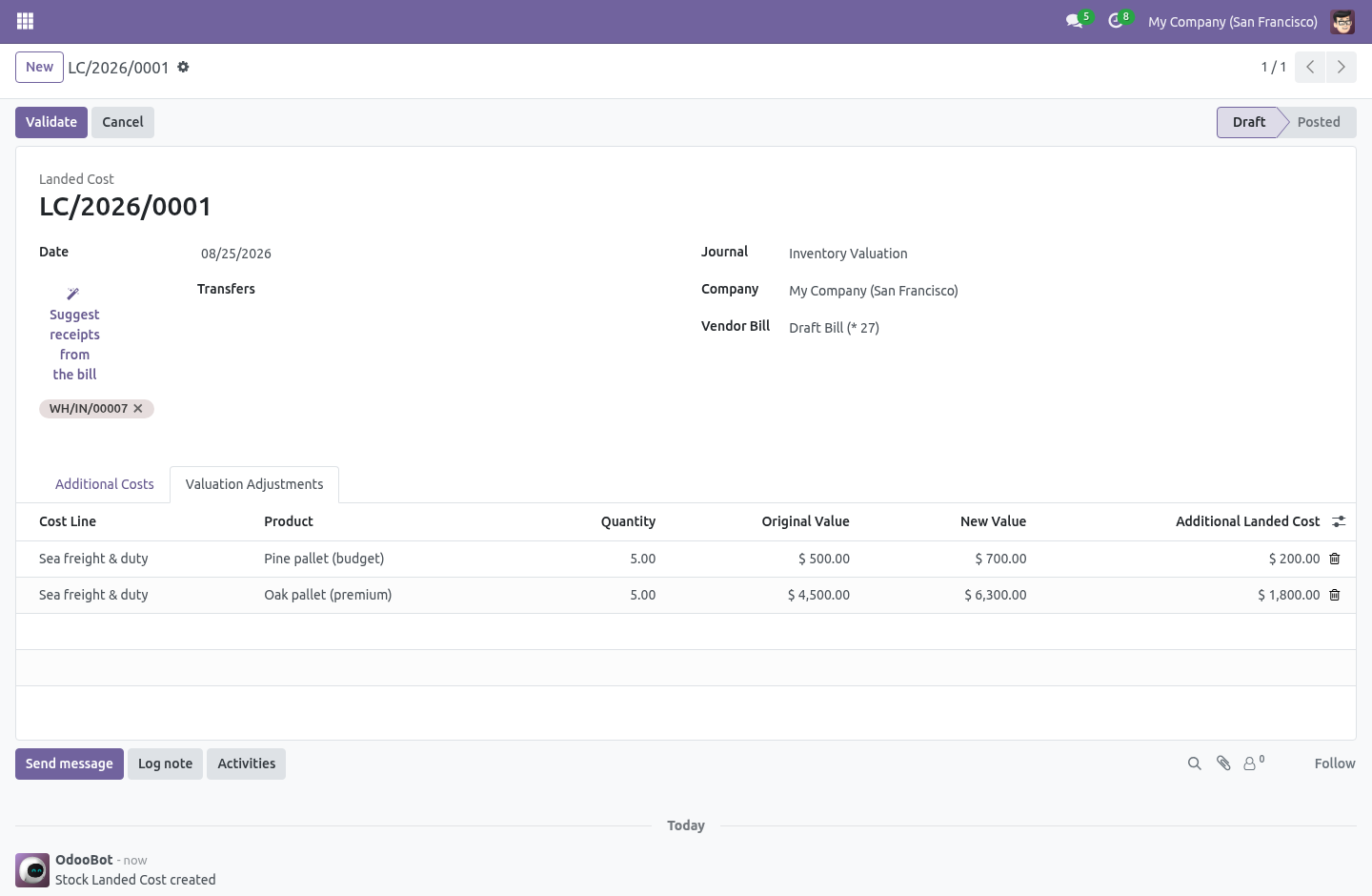Viewport: 1372px width, 896px height.
Task: Click the $ 1,800.00 additional cost cell
Action: (x=1288, y=595)
